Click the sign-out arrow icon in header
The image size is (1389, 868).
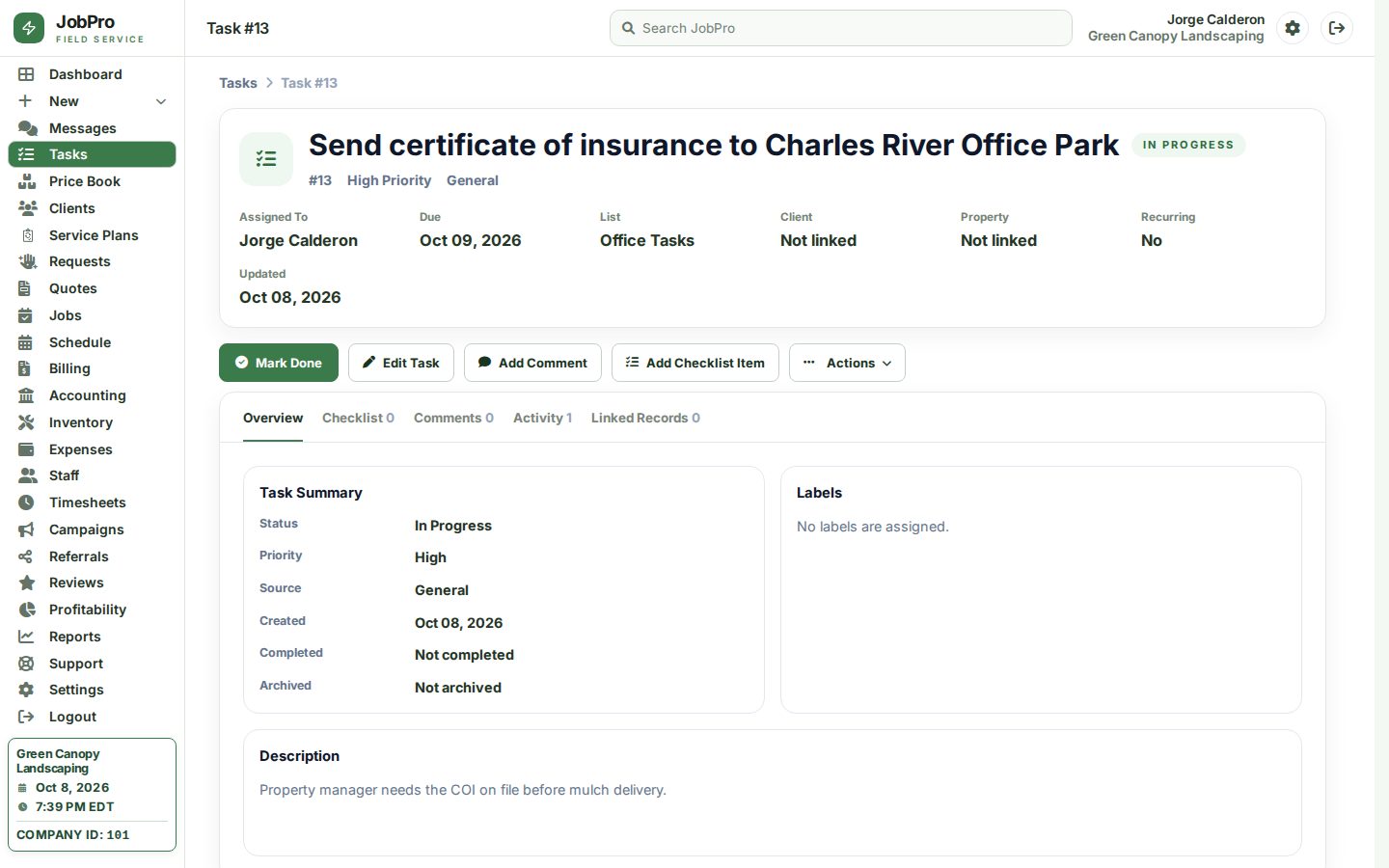click(1337, 28)
